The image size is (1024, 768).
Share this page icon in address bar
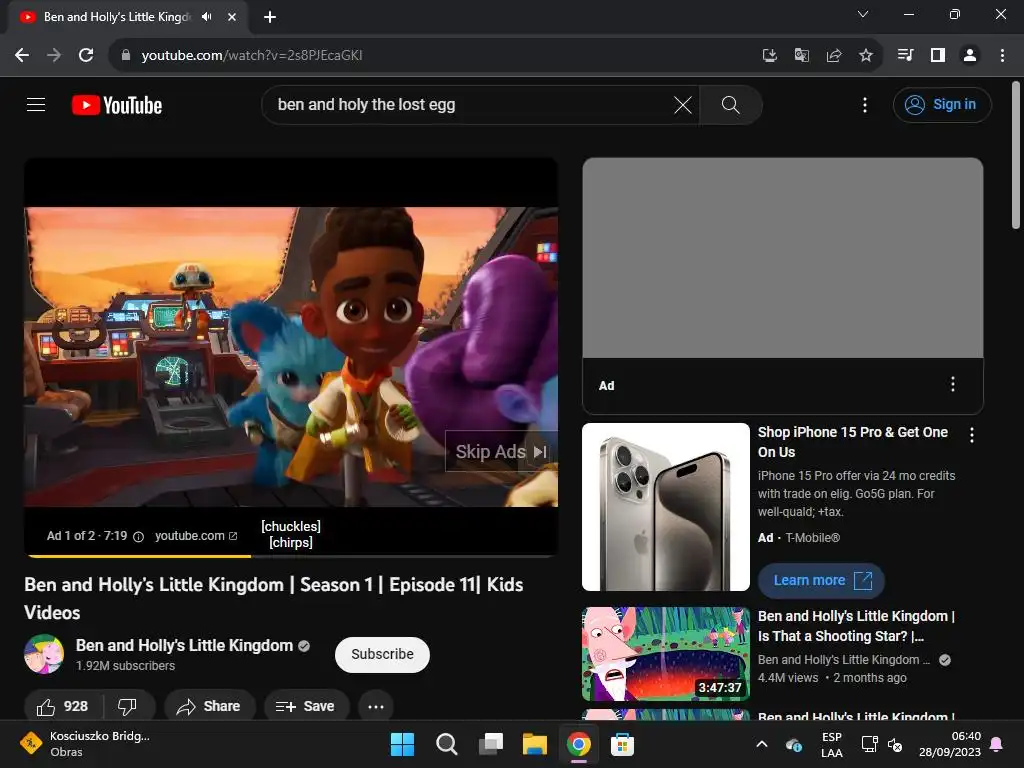point(833,56)
